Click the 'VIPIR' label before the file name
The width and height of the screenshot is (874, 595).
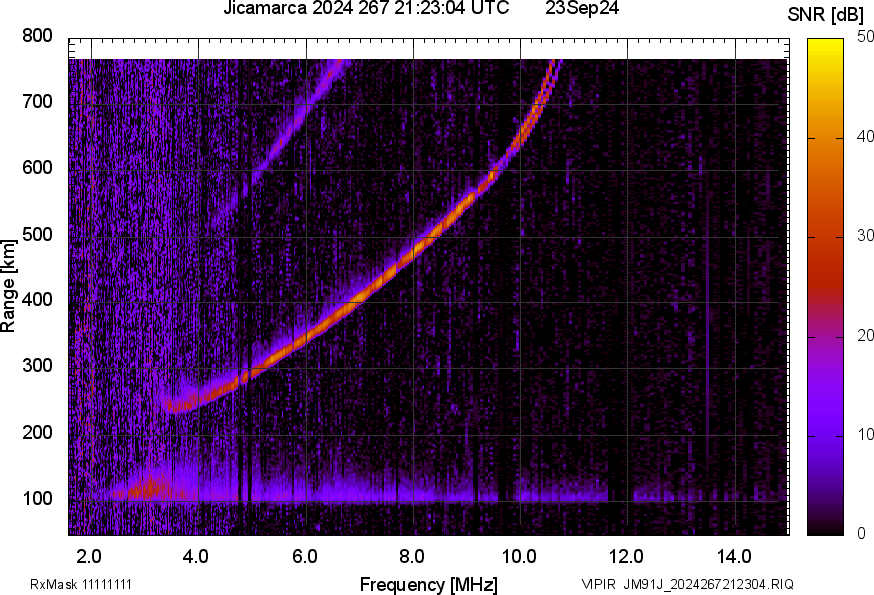pos(598,584)
